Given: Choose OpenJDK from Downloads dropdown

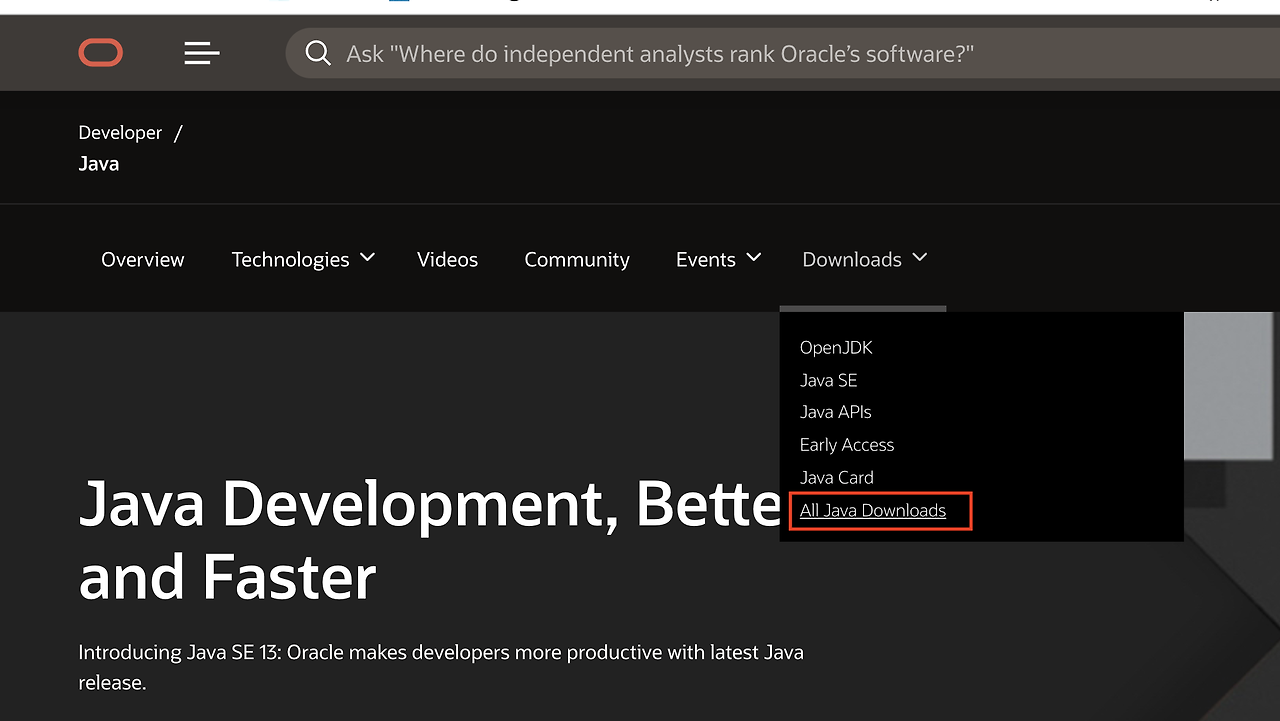Looking at the screenshot, I should tap(836, 348).
